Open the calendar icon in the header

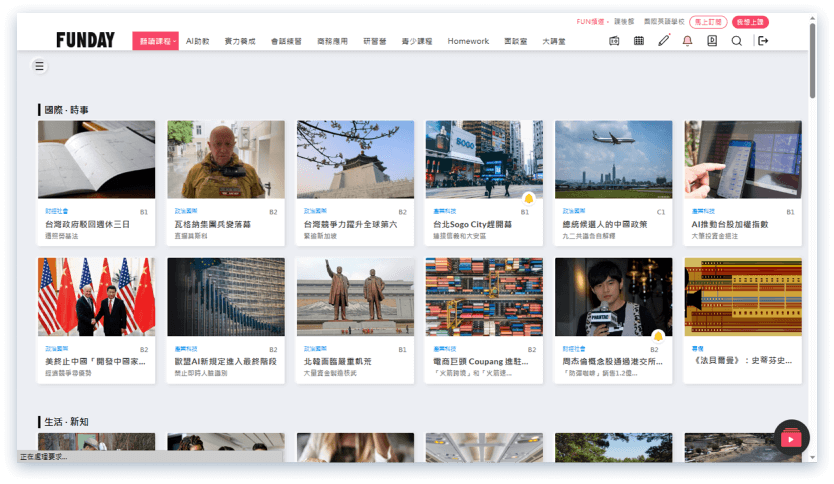pyautogui.click(x=639, y=41)
